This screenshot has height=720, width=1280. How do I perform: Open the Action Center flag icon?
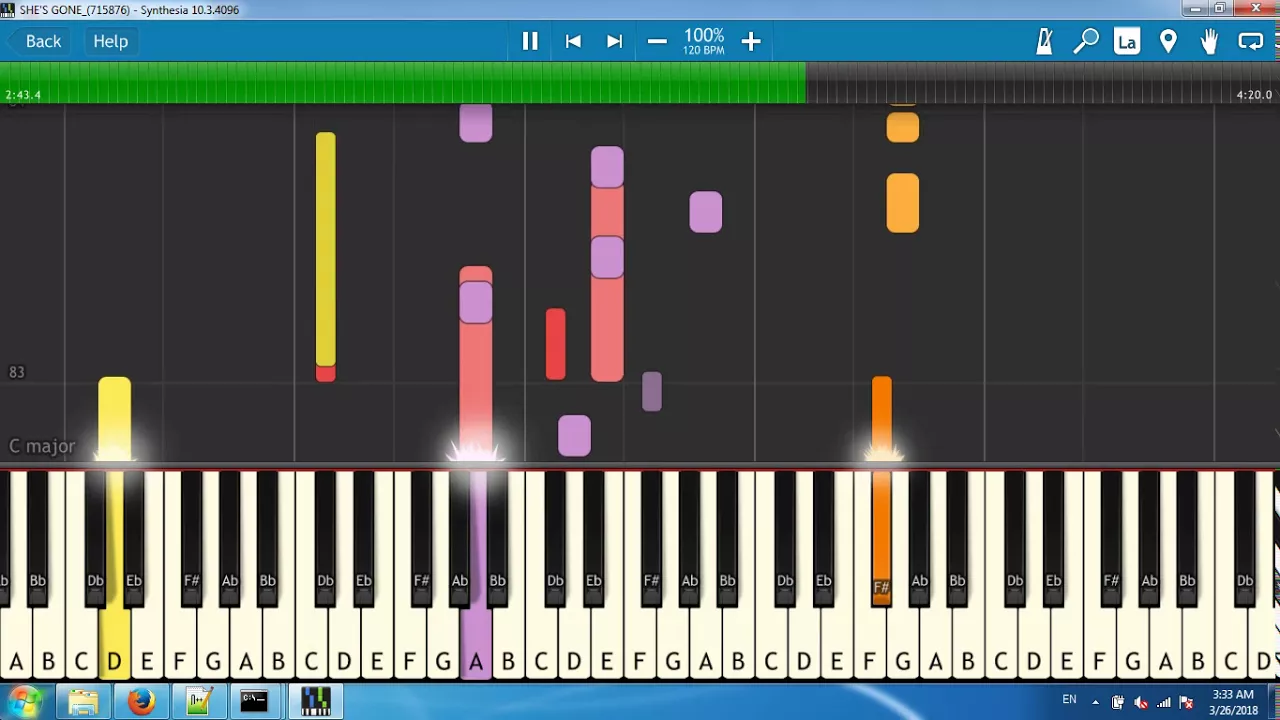(1186, 702)
